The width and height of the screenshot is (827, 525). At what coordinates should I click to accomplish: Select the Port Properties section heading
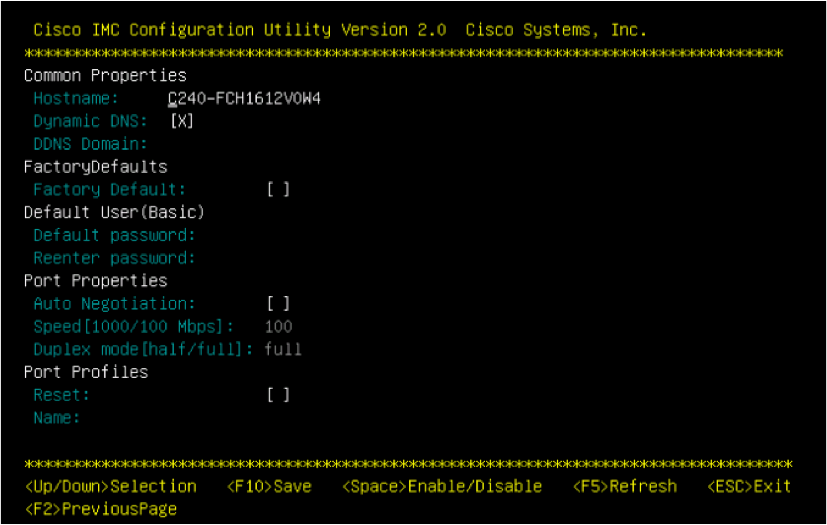(x=95, y=281)
